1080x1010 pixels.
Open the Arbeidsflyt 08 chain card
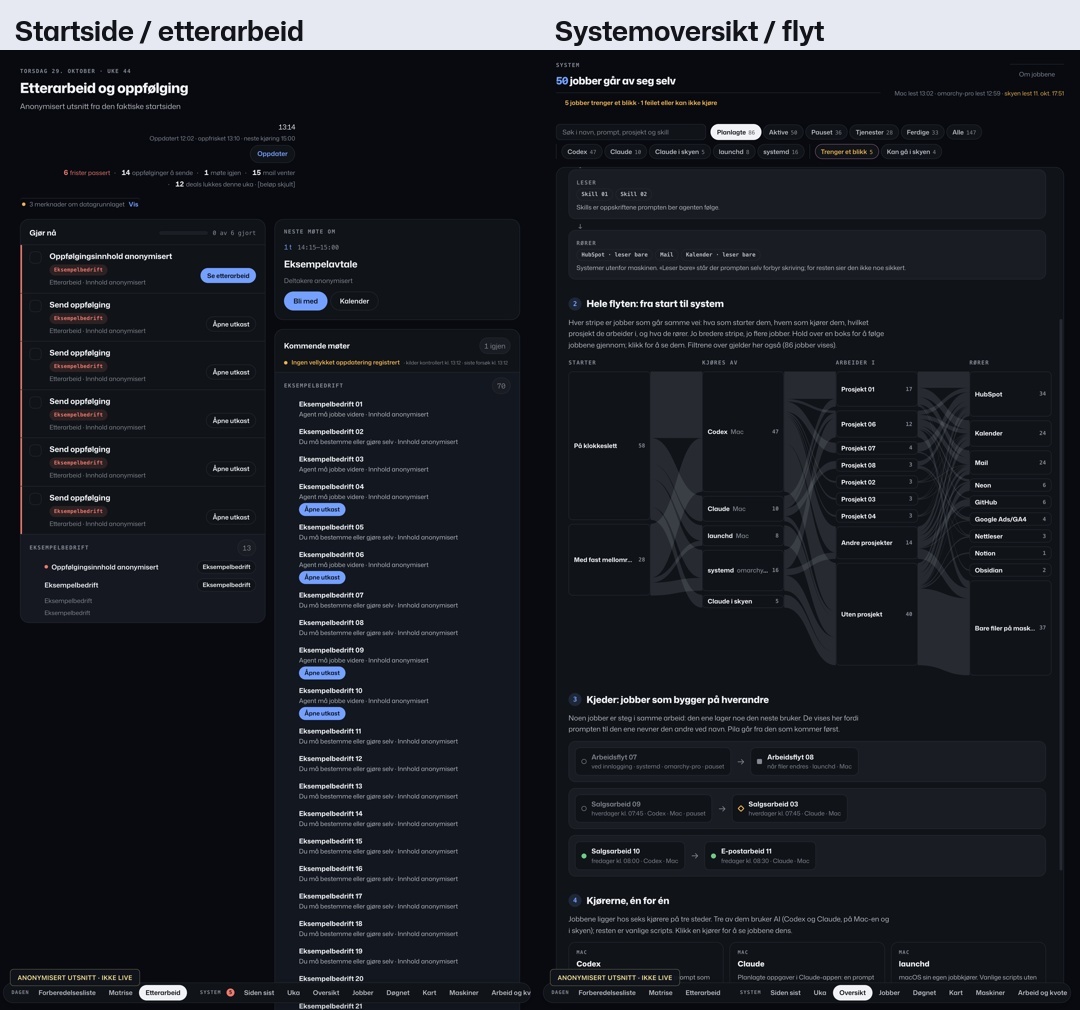tap(804, 761)
